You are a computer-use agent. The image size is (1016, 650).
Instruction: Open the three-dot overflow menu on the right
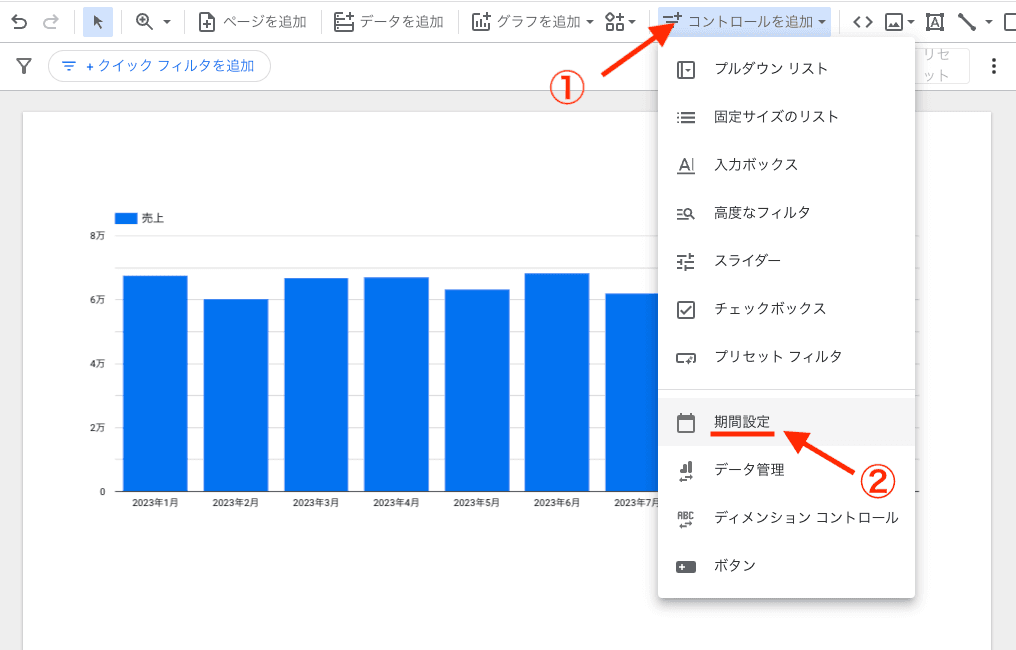994,65
